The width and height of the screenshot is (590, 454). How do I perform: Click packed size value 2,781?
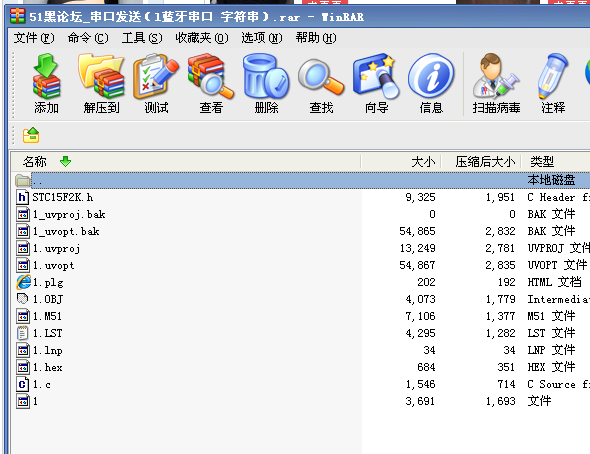point(500,248)
